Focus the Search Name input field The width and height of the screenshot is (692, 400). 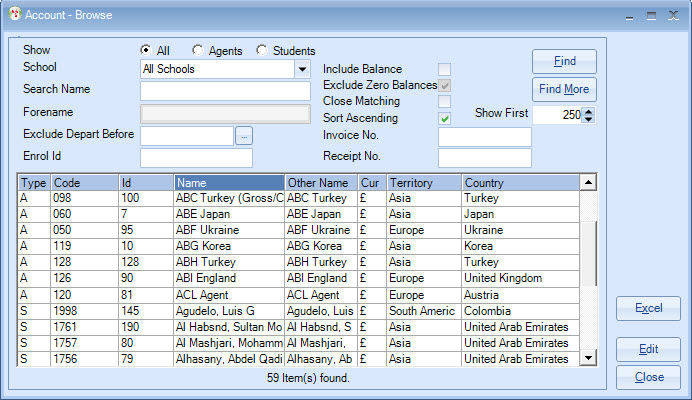point(225,91)
